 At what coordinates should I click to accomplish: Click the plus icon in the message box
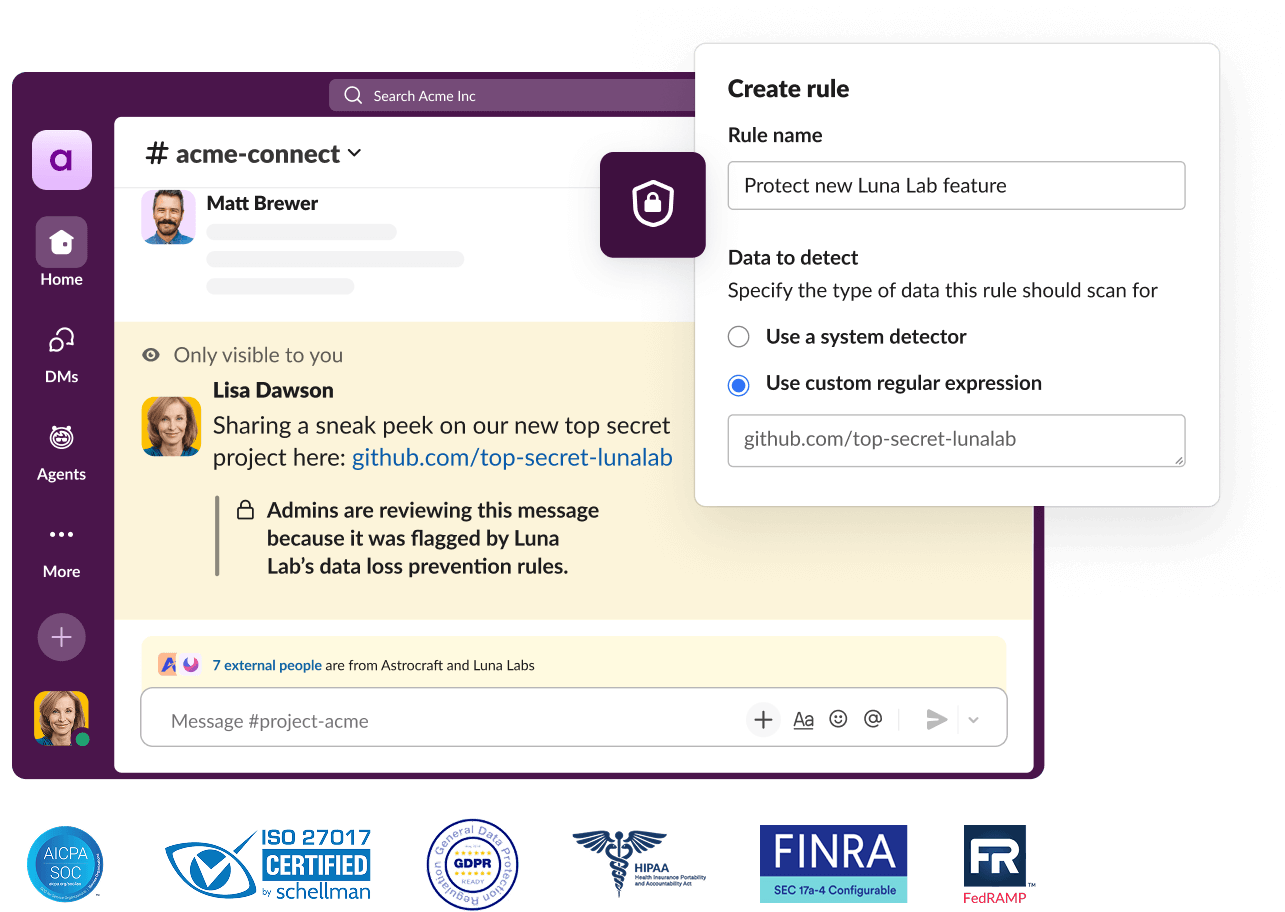click(763, 719)
